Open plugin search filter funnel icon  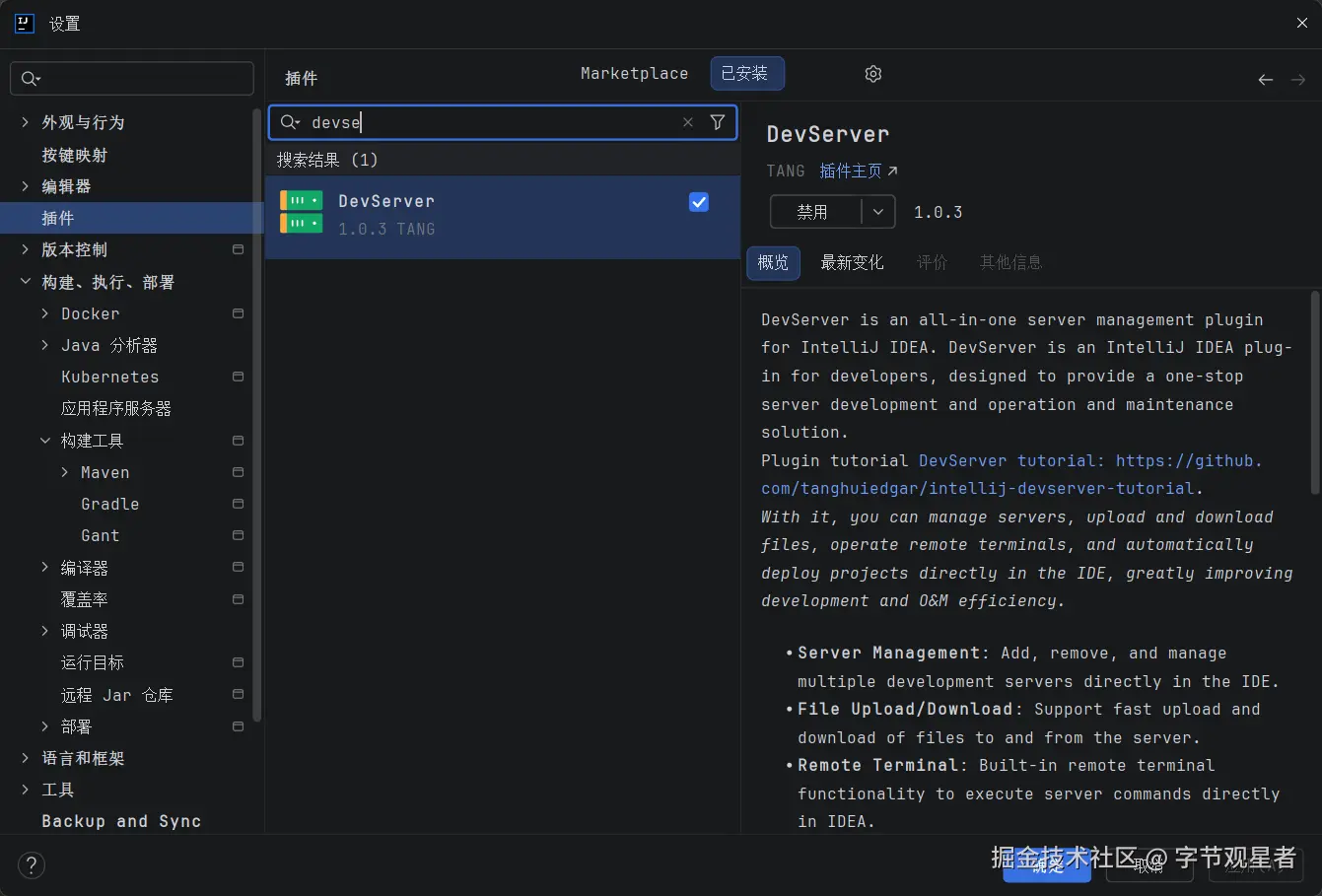[x=718, y=122]
